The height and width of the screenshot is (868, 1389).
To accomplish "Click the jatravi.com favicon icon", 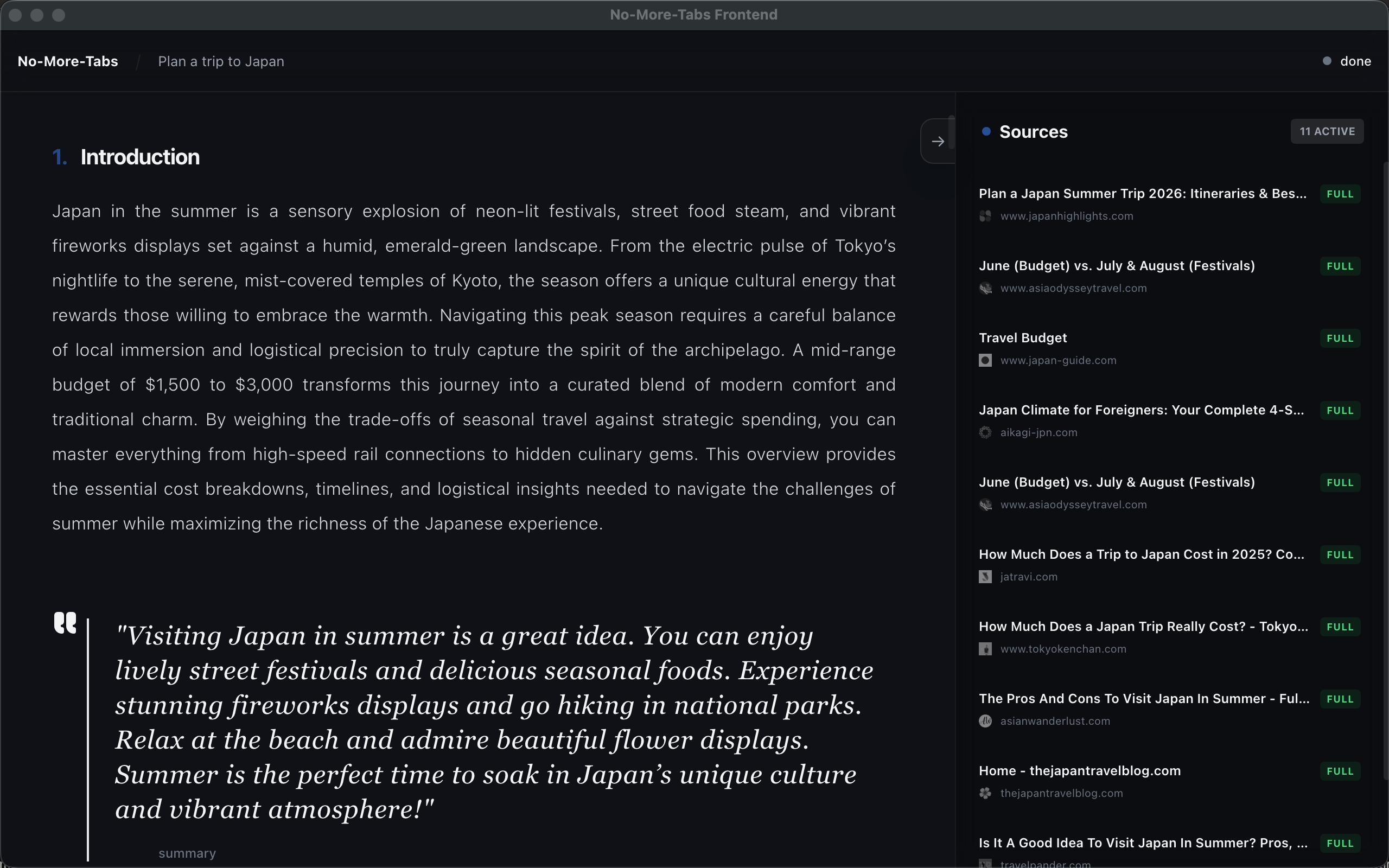I will click(985, 577).
